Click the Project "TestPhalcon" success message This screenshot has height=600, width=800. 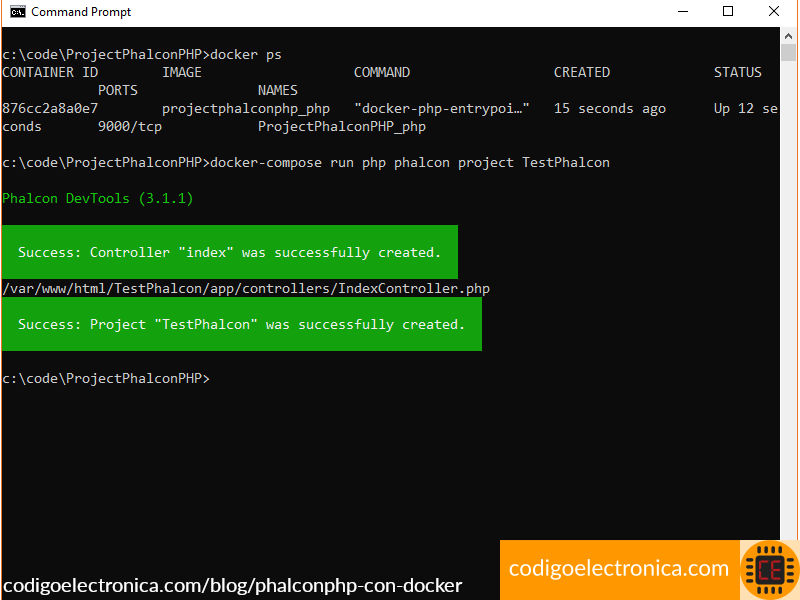click(x=242, y=324)
